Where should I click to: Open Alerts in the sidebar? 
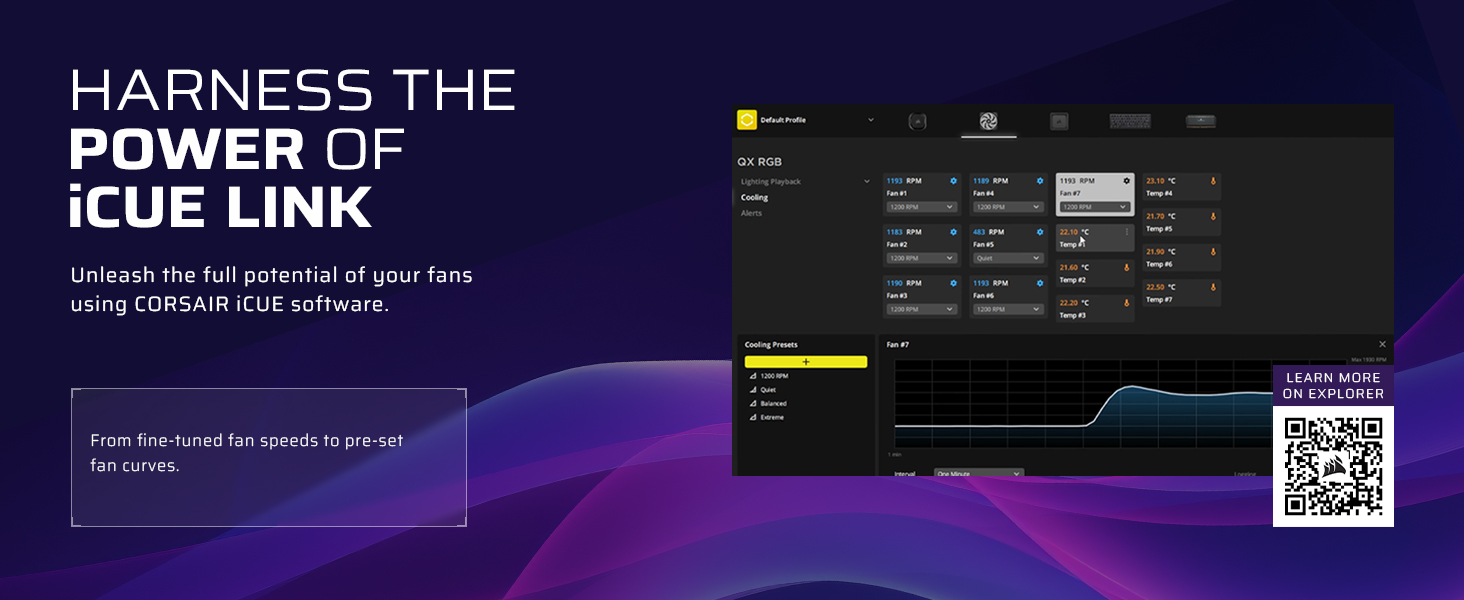pyautogui.click(x=751, y=213)
